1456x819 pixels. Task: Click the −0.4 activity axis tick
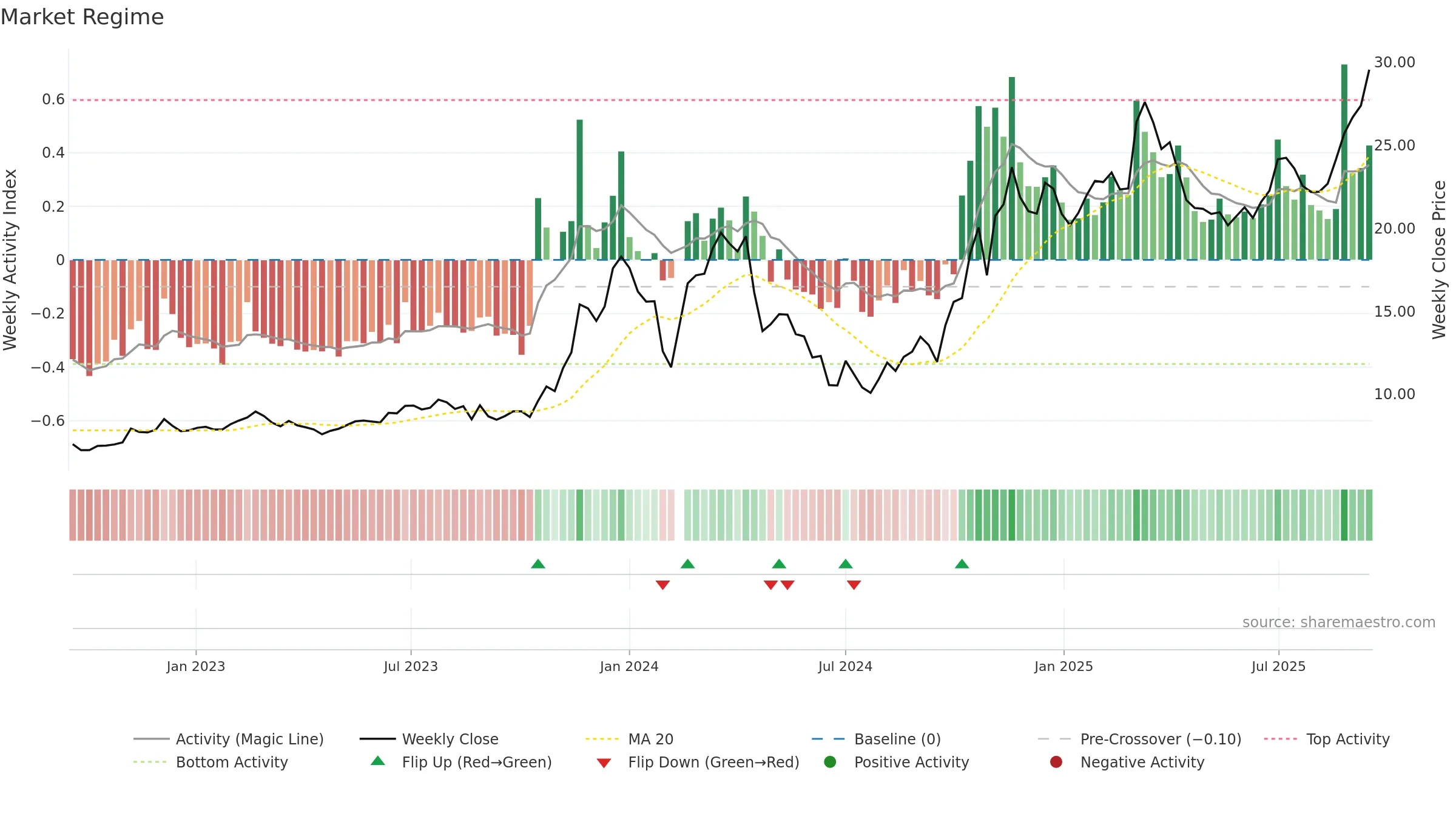point(48,368)
